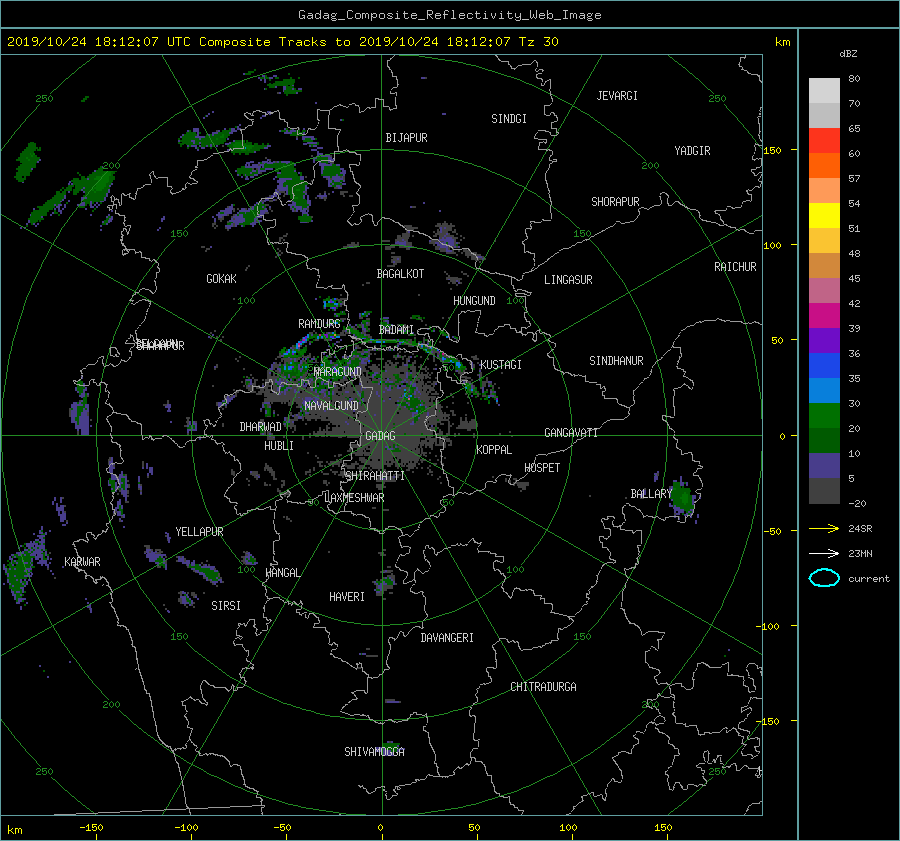The height and width of the screenshot is (841, 900).
Task: Click the DAVANGERI city label
Action: tap(447, 638)
